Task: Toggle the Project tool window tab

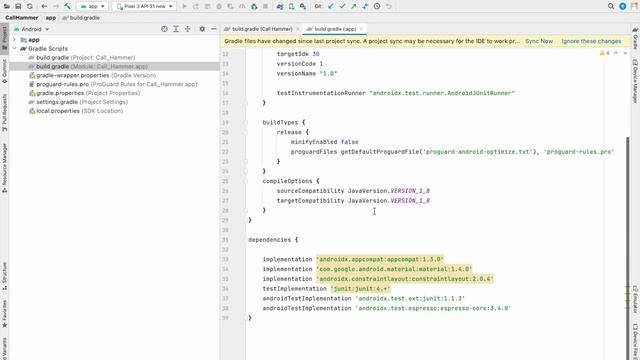Action: click(4, 38)
